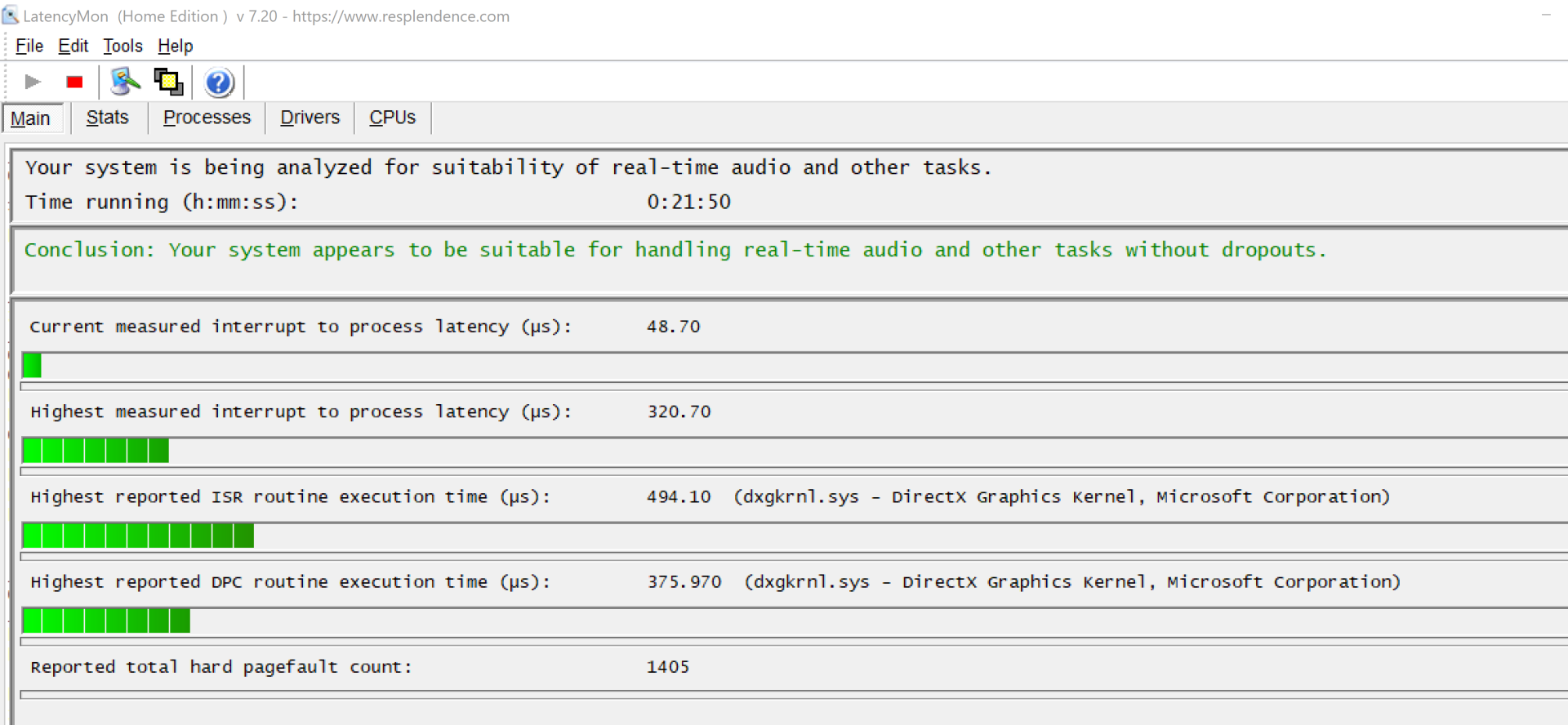Image resolution: width=1568 pixels, height=725 pixels.
Task: Click 'Highest reported DPC routine execution time' label
Action: 291,581
